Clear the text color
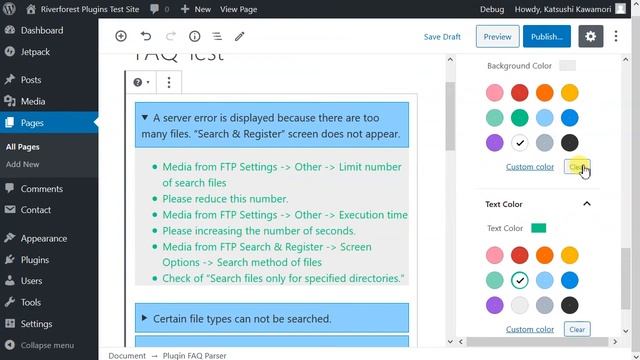This screenshot has height=360, width=640. coord(577,329)
